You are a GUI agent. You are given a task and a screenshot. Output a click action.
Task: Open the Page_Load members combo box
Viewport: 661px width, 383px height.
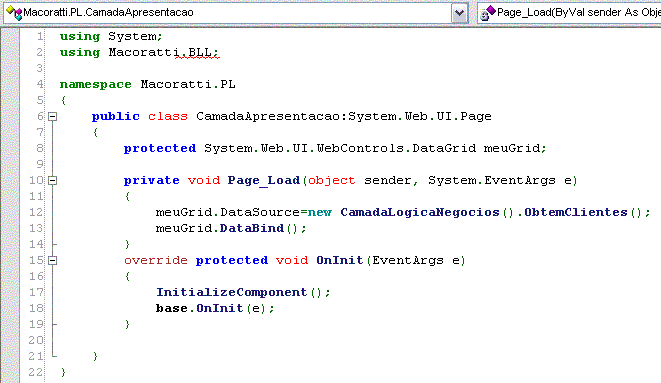[x=569, y=13]
